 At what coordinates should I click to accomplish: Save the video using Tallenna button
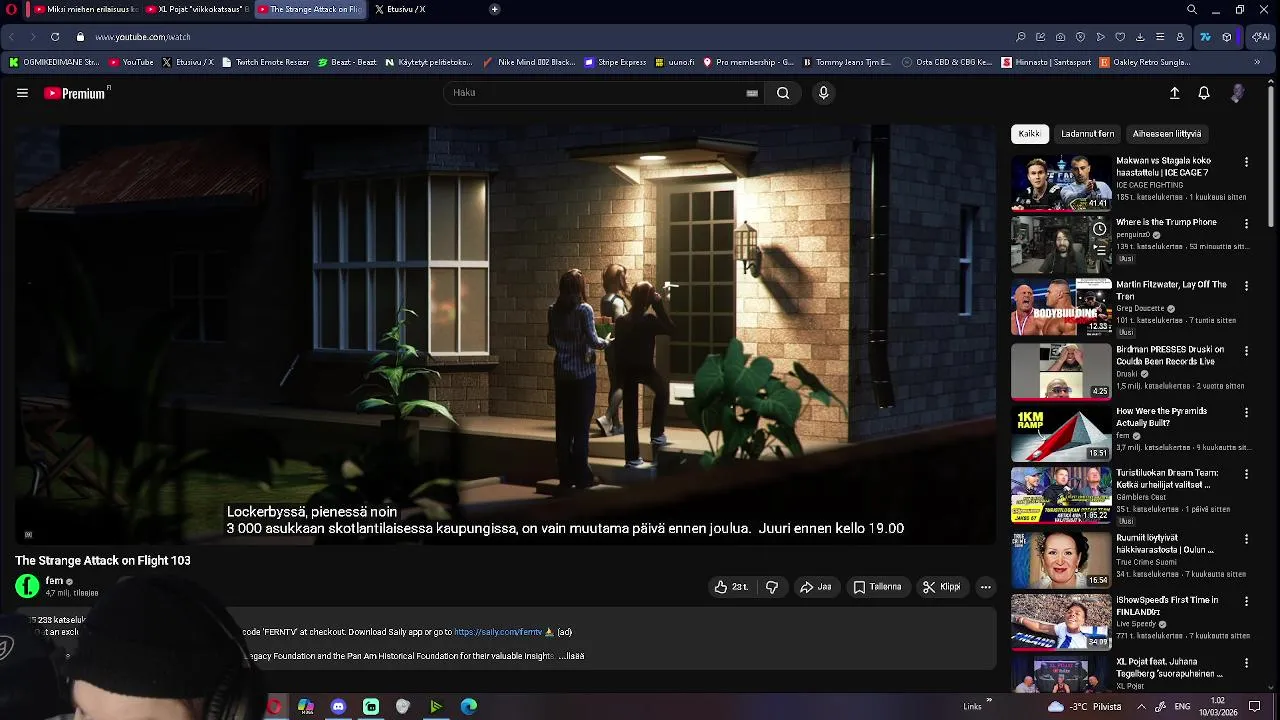click(x=878, y=587)
